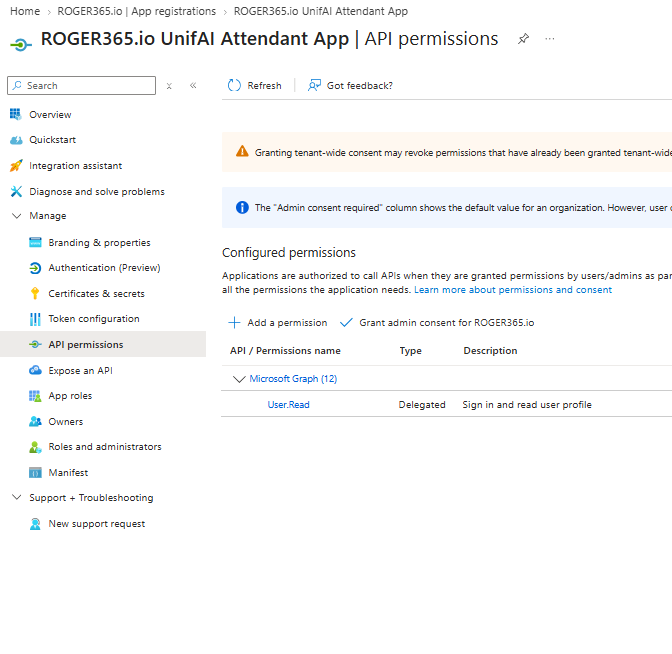Screen dimensions: 672x654
Task: Click the Refresh button label
Action: click(264, 86)
